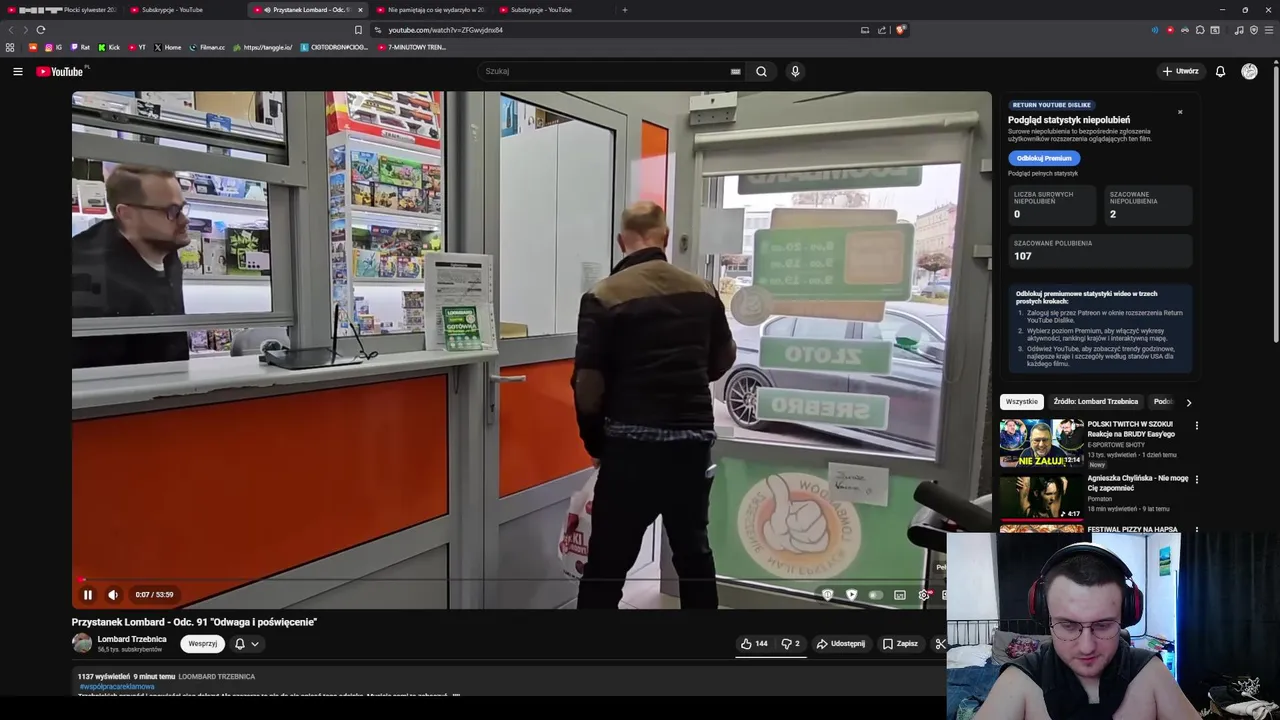Screen dimensions: 1280x720
Task: Click the Lombard Trzebnica channel avatar
Action: coord(82,644)
